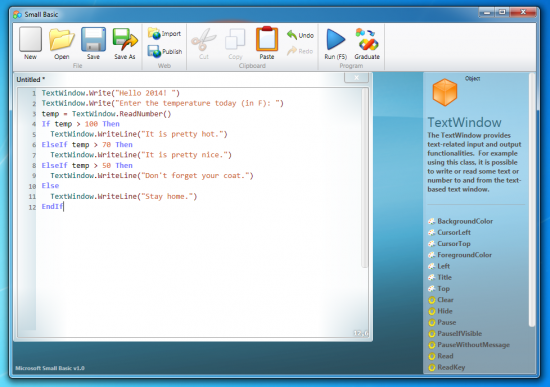The height and width of the screenshot is (387, 550).
Task: Click the temp = TextWindow.ReadNumber() line
Action: (106, 114)
